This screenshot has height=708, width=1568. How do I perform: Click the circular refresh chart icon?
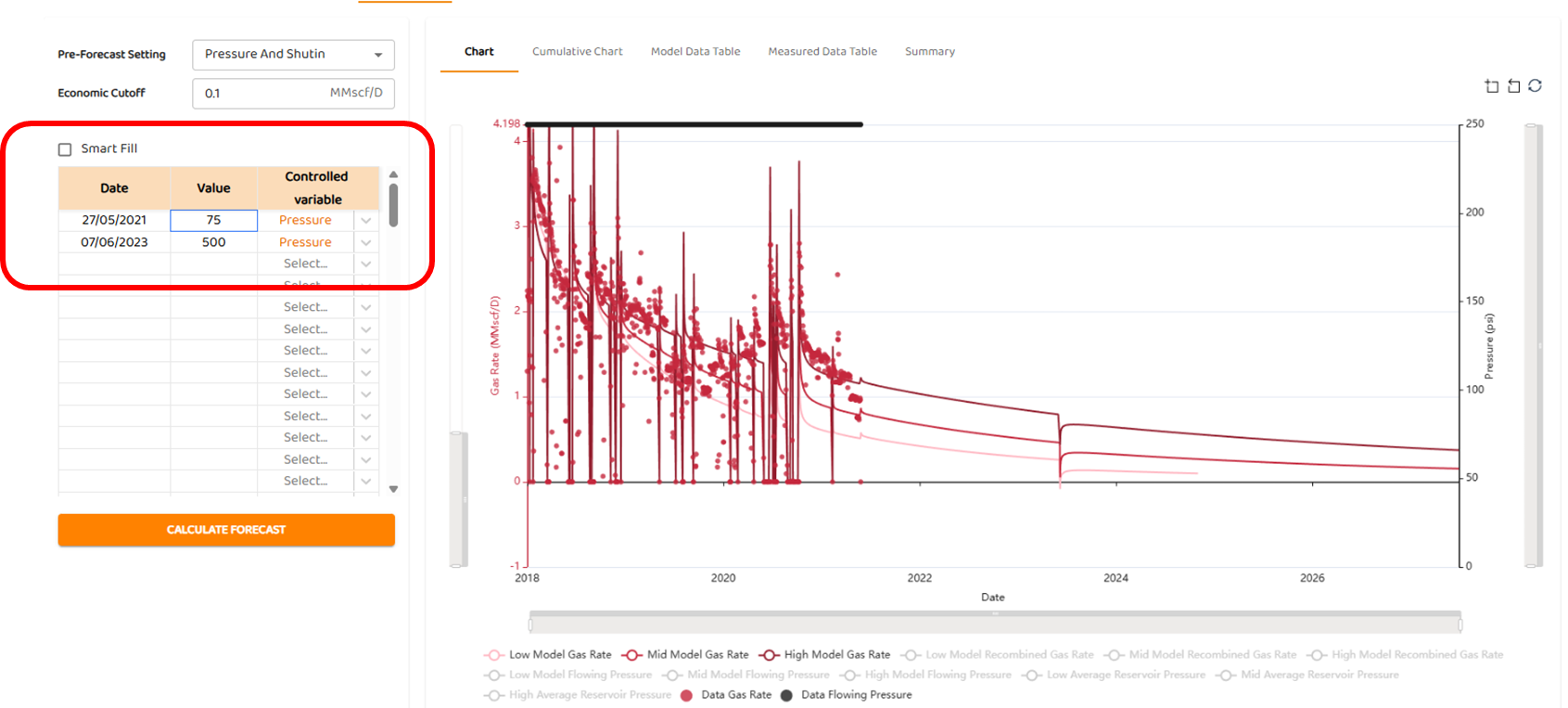coord(1535,85)
